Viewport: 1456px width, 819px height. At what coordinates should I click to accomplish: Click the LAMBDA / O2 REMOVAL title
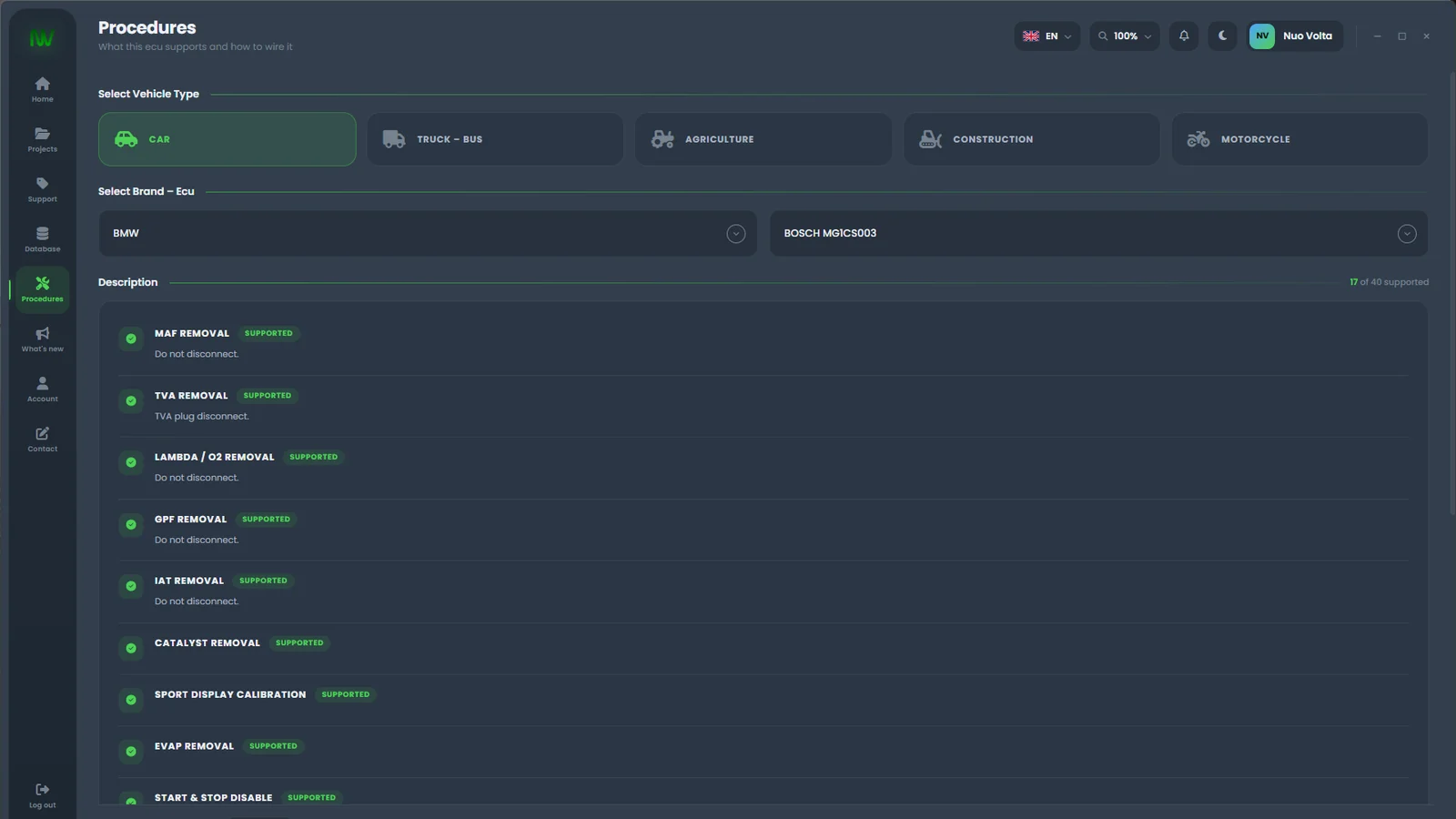[x=214, y=458]
